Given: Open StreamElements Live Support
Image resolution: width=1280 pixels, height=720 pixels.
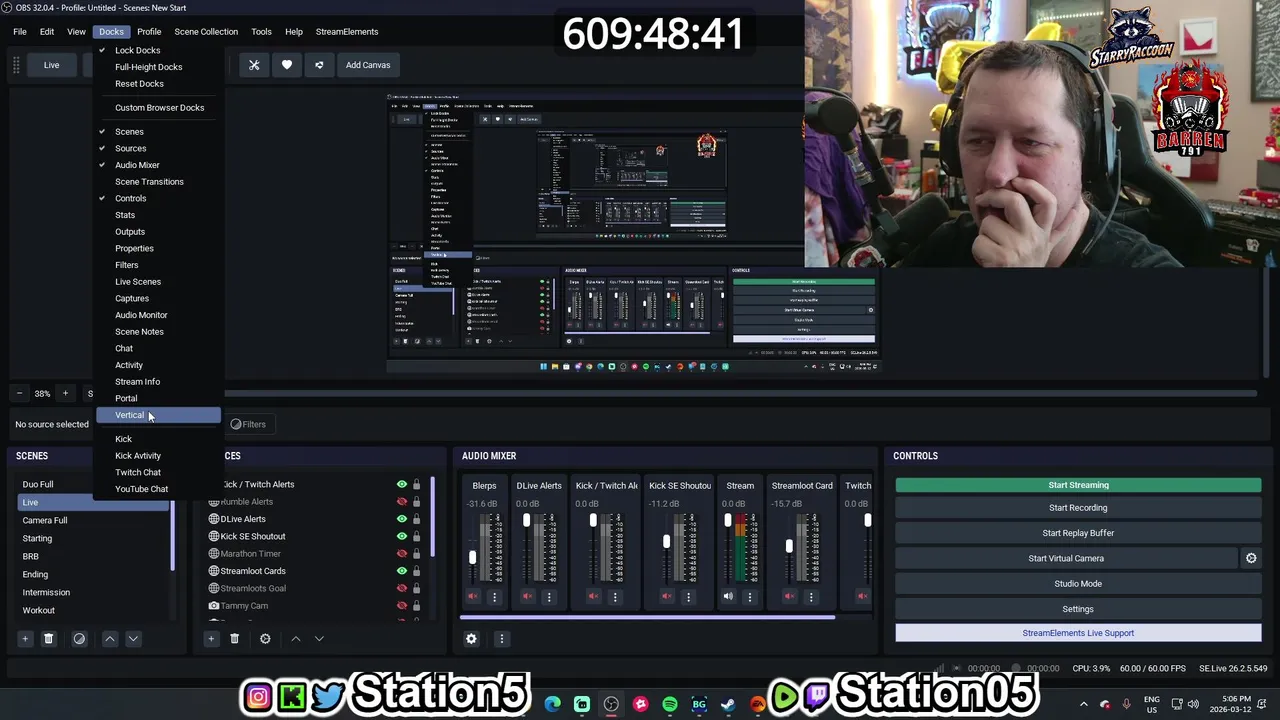Looking at the screenshot, I should coord(1078,633).
